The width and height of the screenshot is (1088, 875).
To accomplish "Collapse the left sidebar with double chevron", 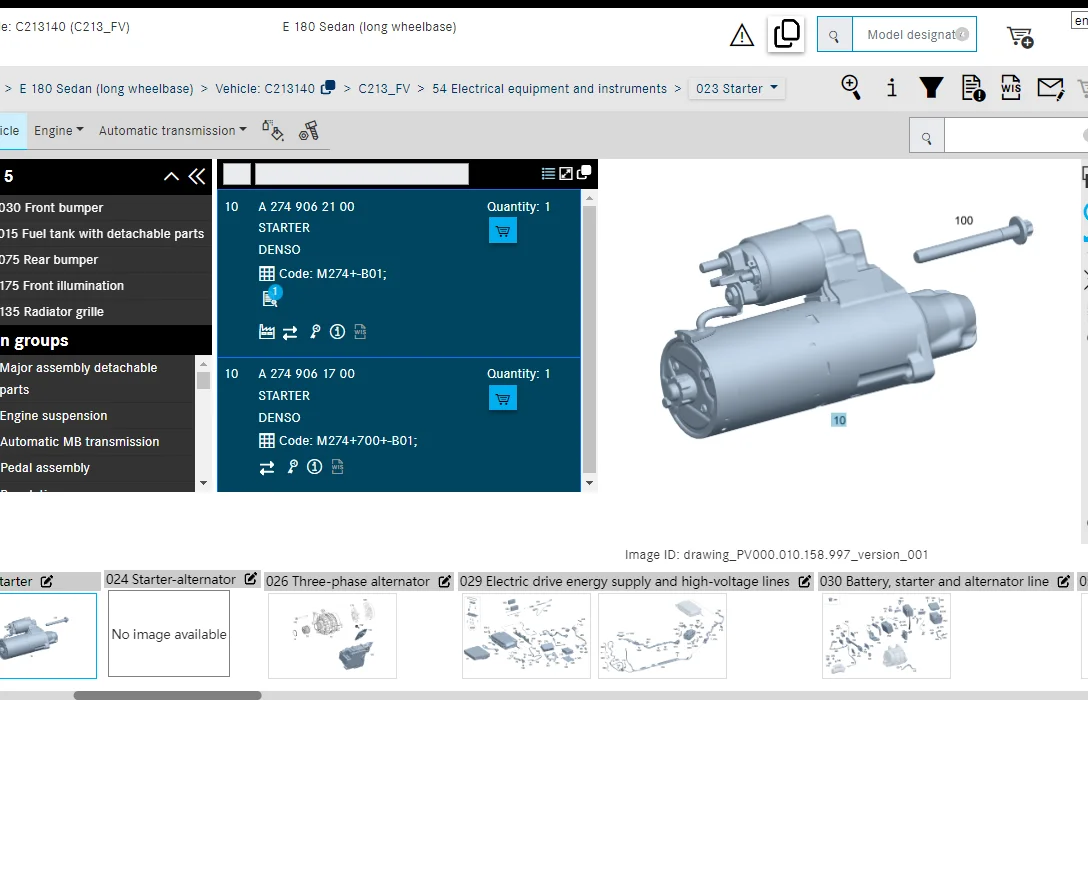I will coord(197,177).
